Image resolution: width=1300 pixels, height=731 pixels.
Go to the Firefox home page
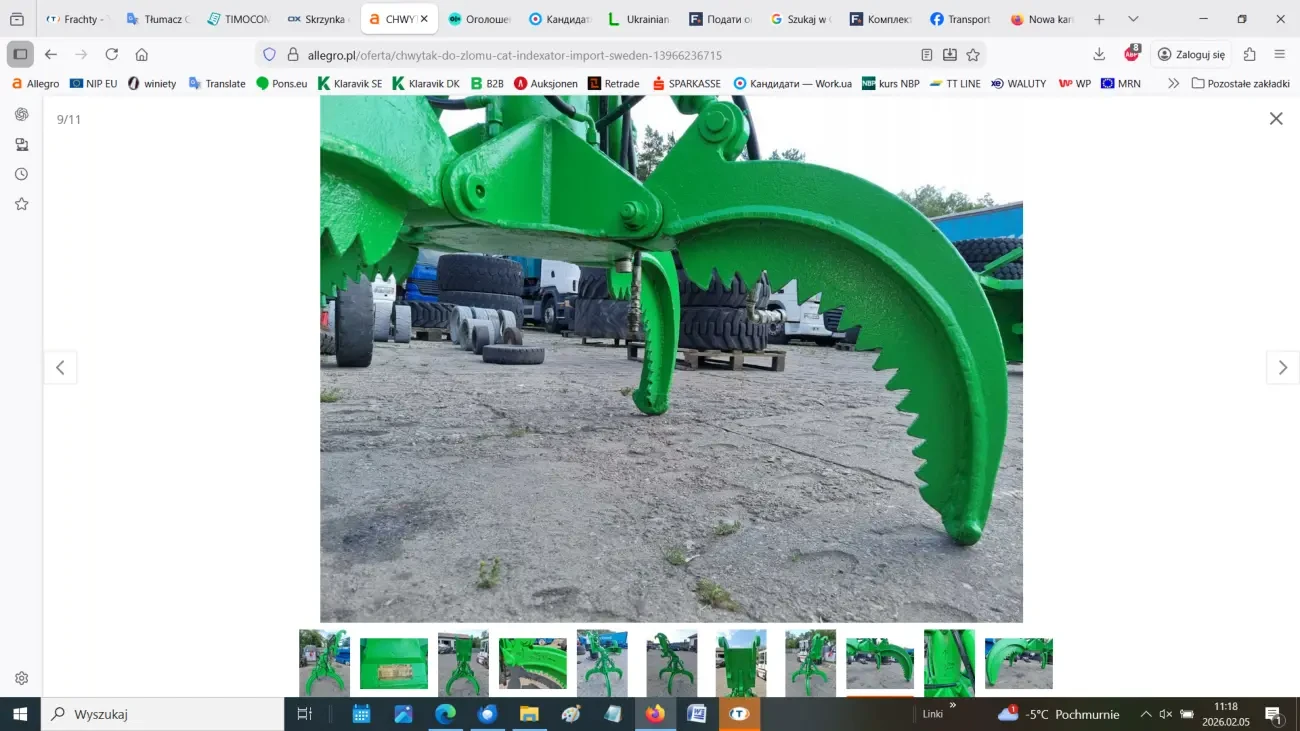click(x=142, y=55)
